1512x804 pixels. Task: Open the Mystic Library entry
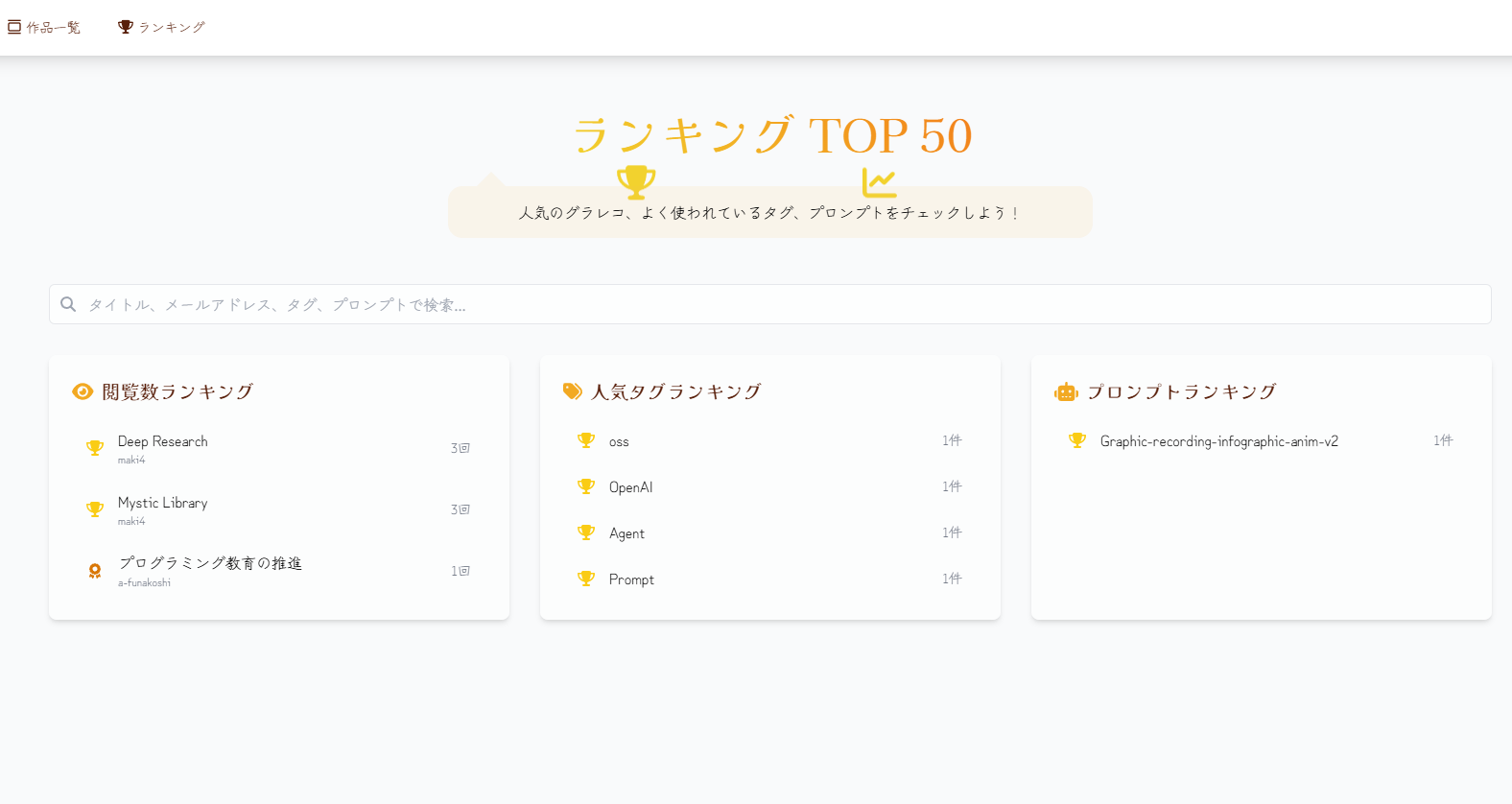279,509
